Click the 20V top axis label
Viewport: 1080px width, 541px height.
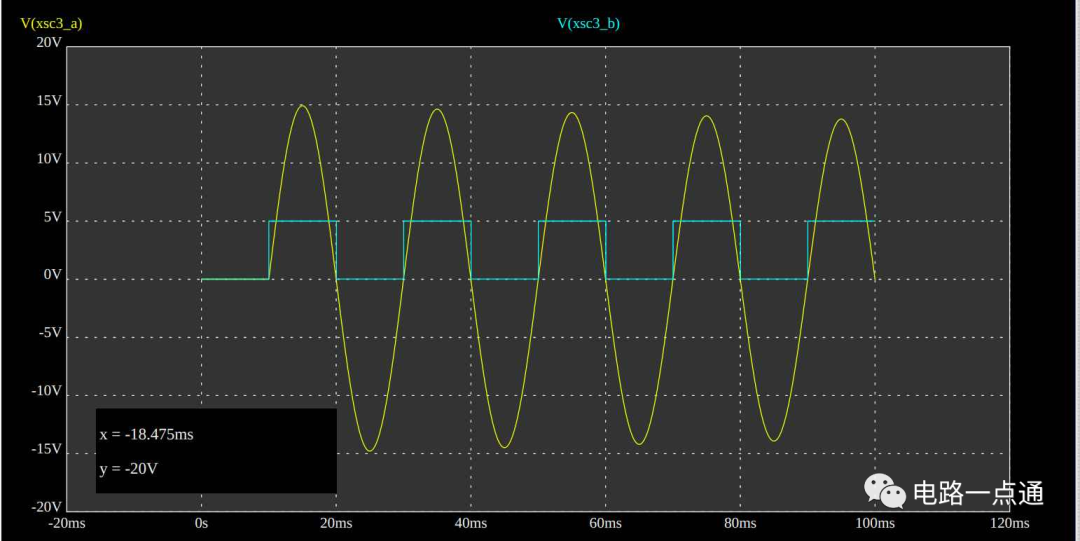point(49,43)
